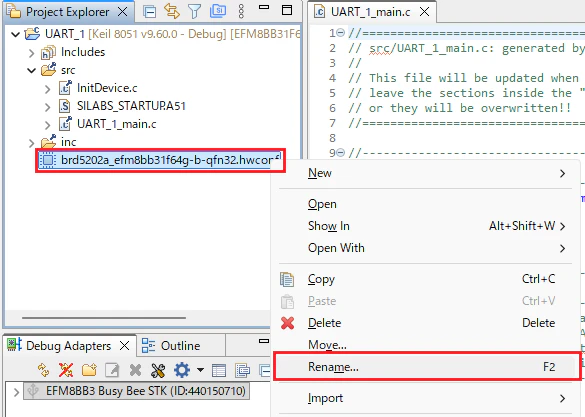The image size is (585, 417).
Task: Open the Project Explorer view menu dots
Action: (241, 12)
